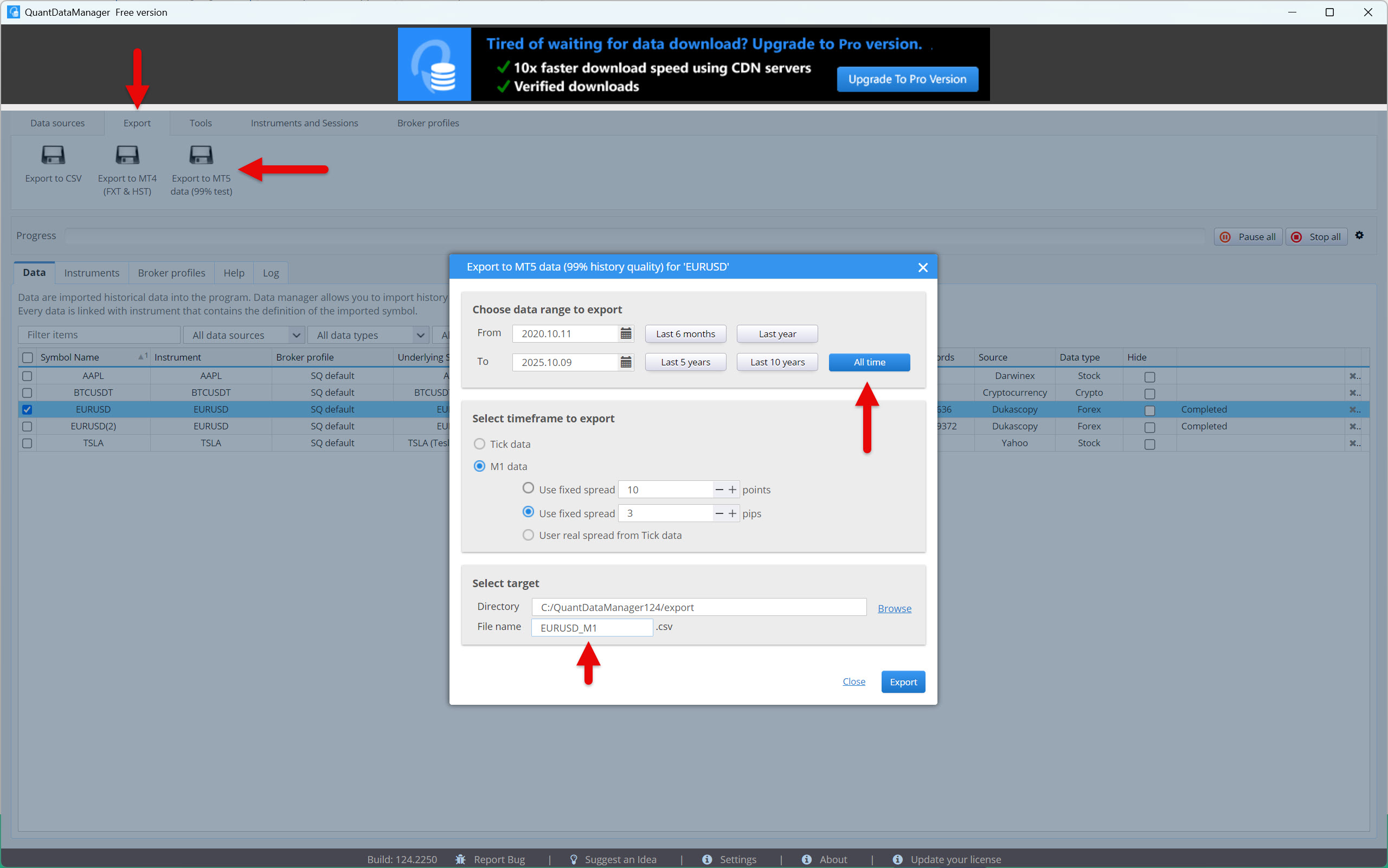Click the Export to CSV icon

coord(53,155)
